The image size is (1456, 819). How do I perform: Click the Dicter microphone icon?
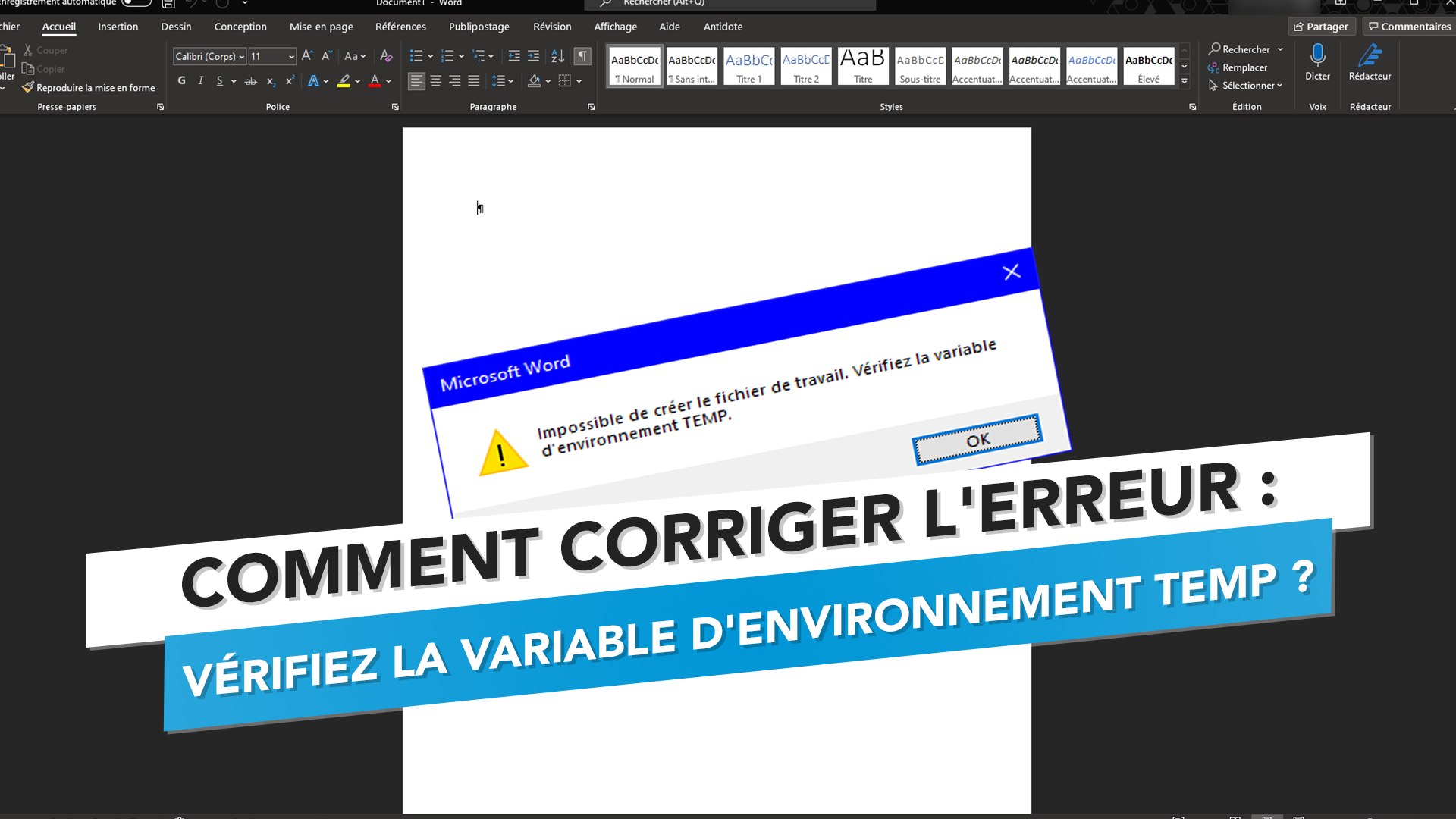tap(1317, 56)
